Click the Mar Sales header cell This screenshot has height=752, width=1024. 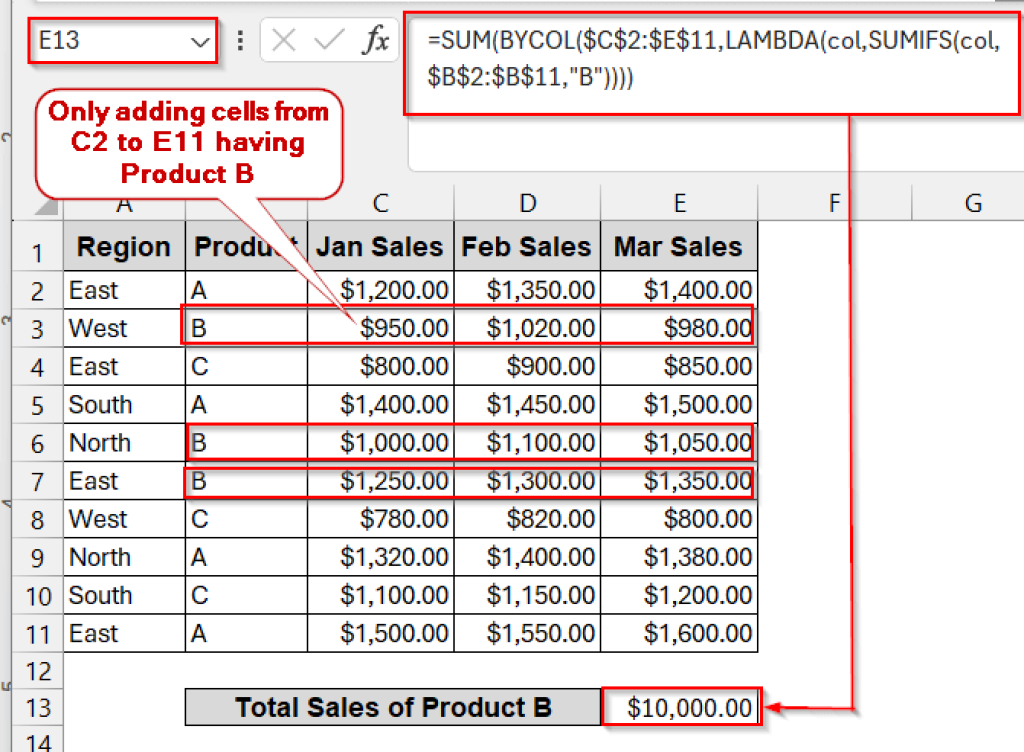click(x=680, y=246)
